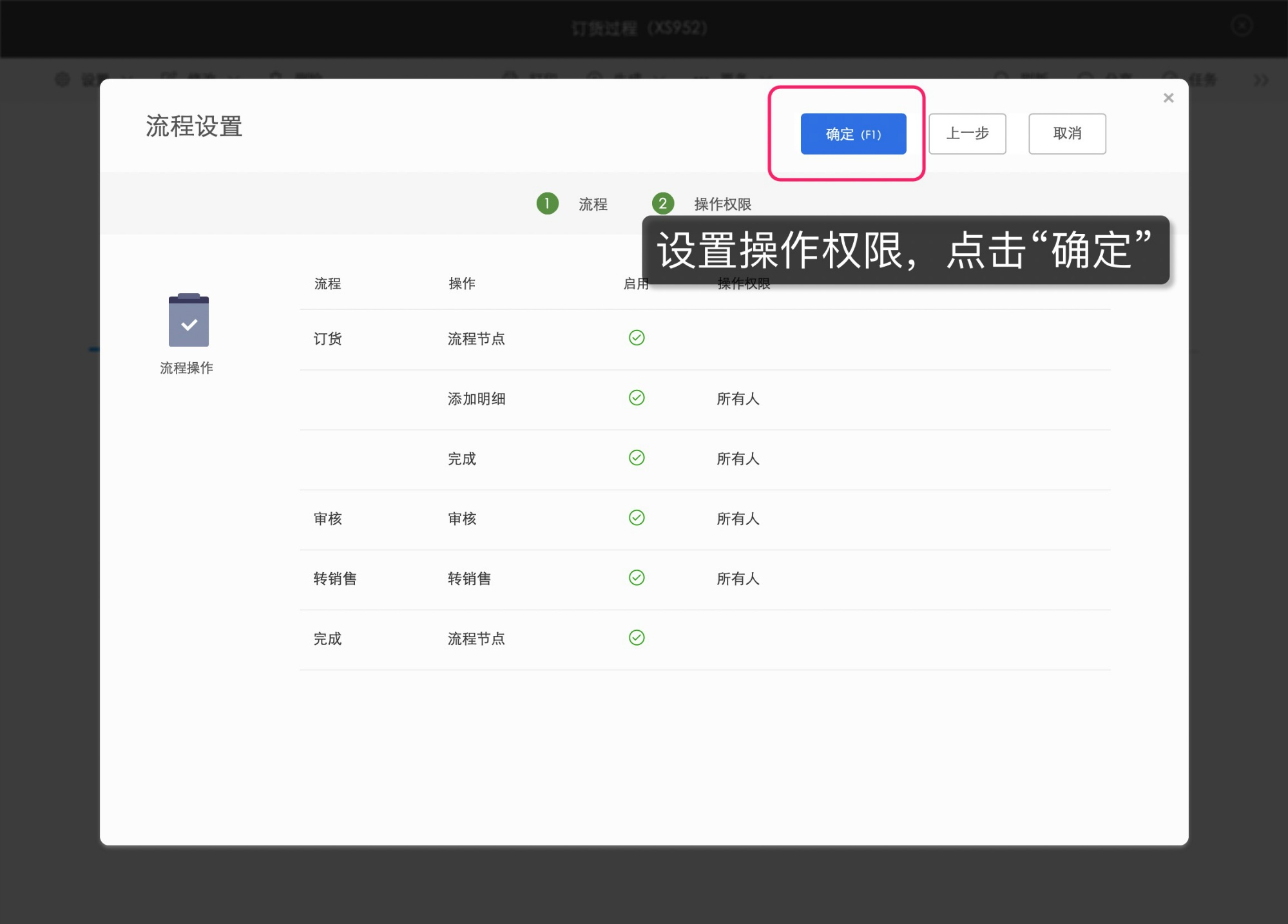The width and height of the screenshot is (1288, 924).
Task: Switch to the 操作权限 step
Action: coord(722,204)
